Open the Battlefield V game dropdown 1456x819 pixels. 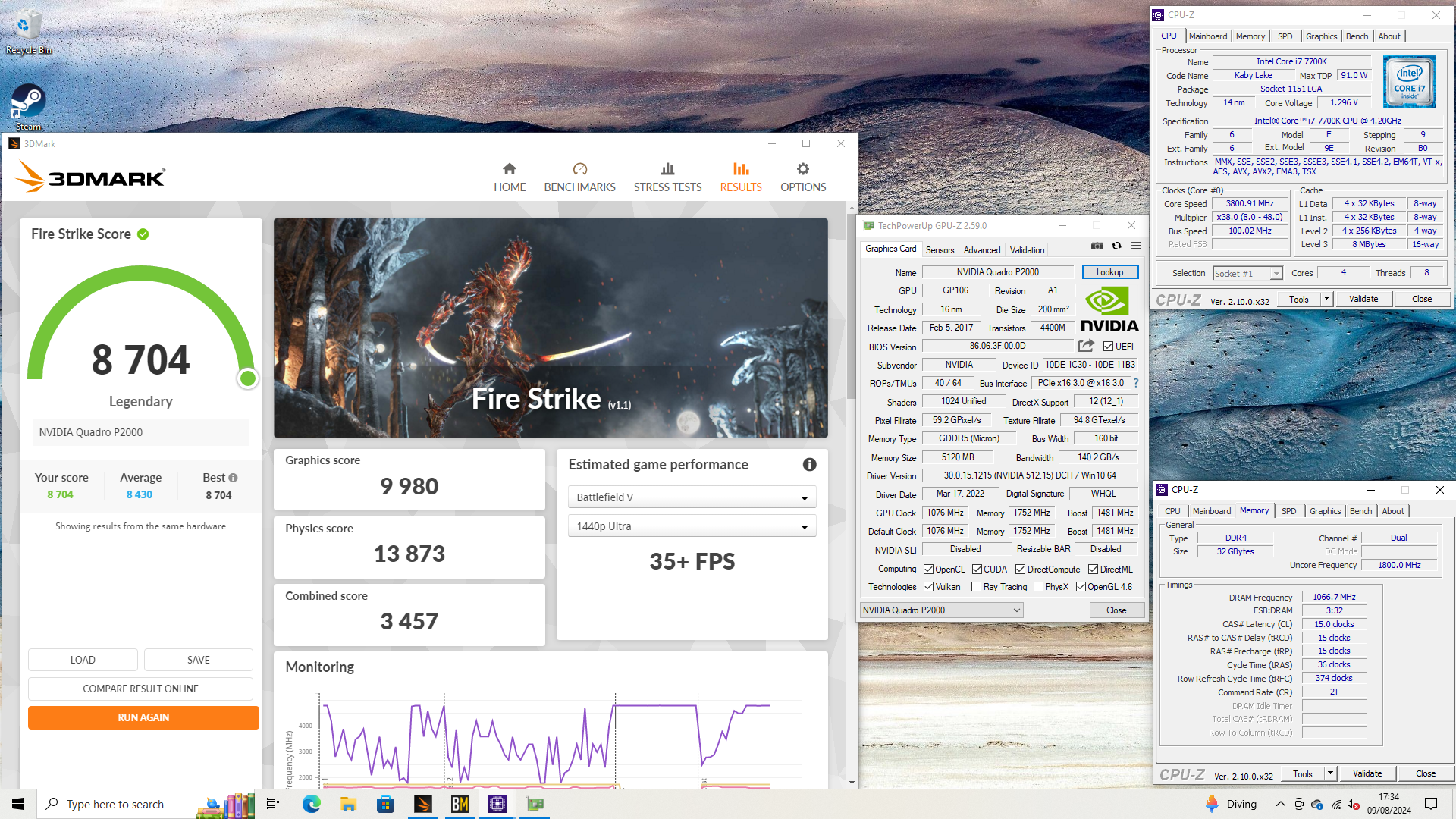[692, 497]
